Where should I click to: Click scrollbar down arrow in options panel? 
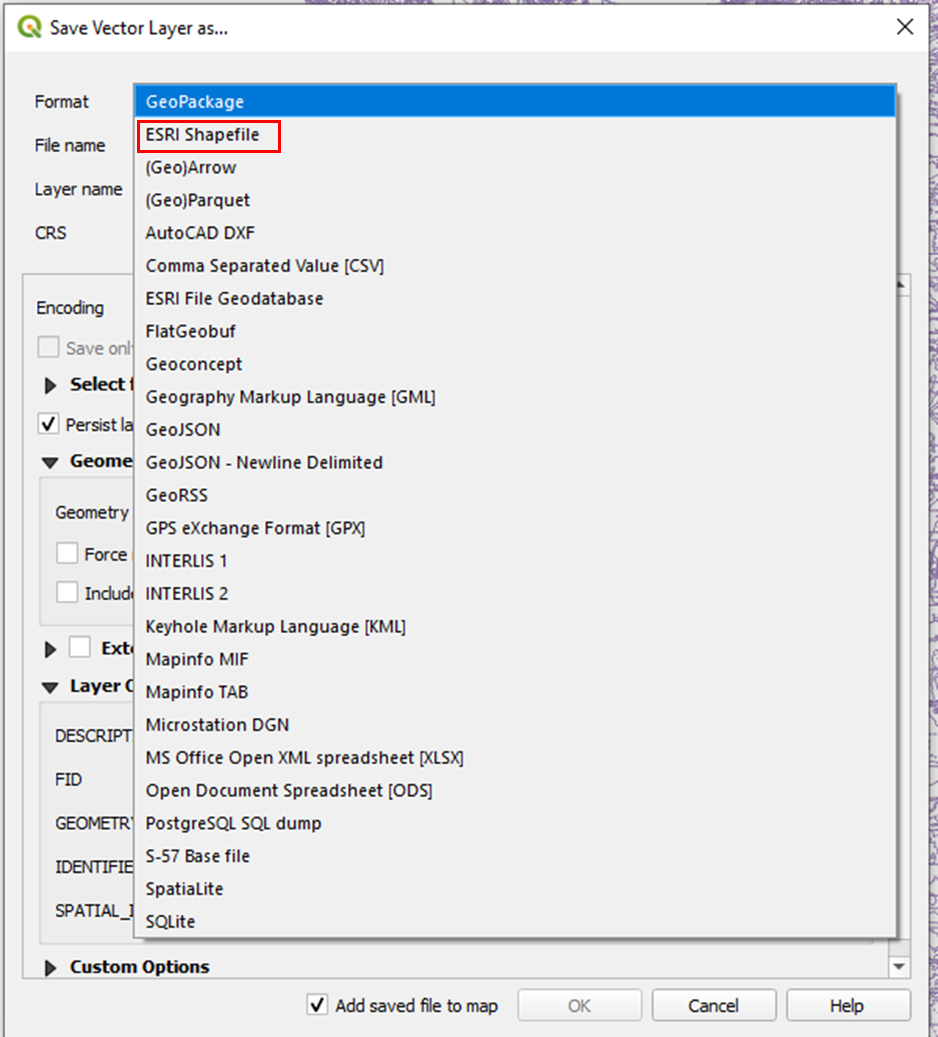coord(899,967)
